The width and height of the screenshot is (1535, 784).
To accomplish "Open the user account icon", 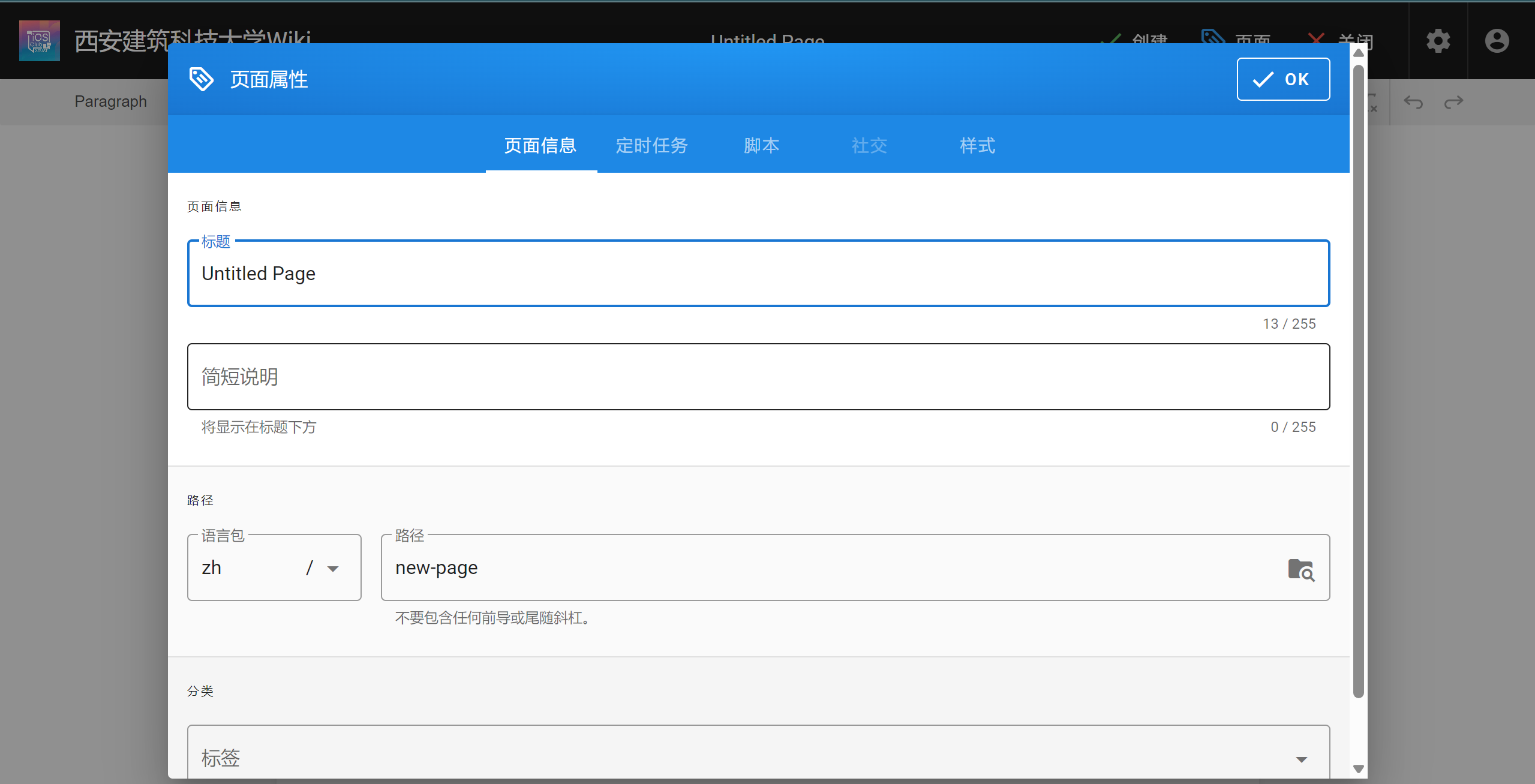I will click(1497, 41).
